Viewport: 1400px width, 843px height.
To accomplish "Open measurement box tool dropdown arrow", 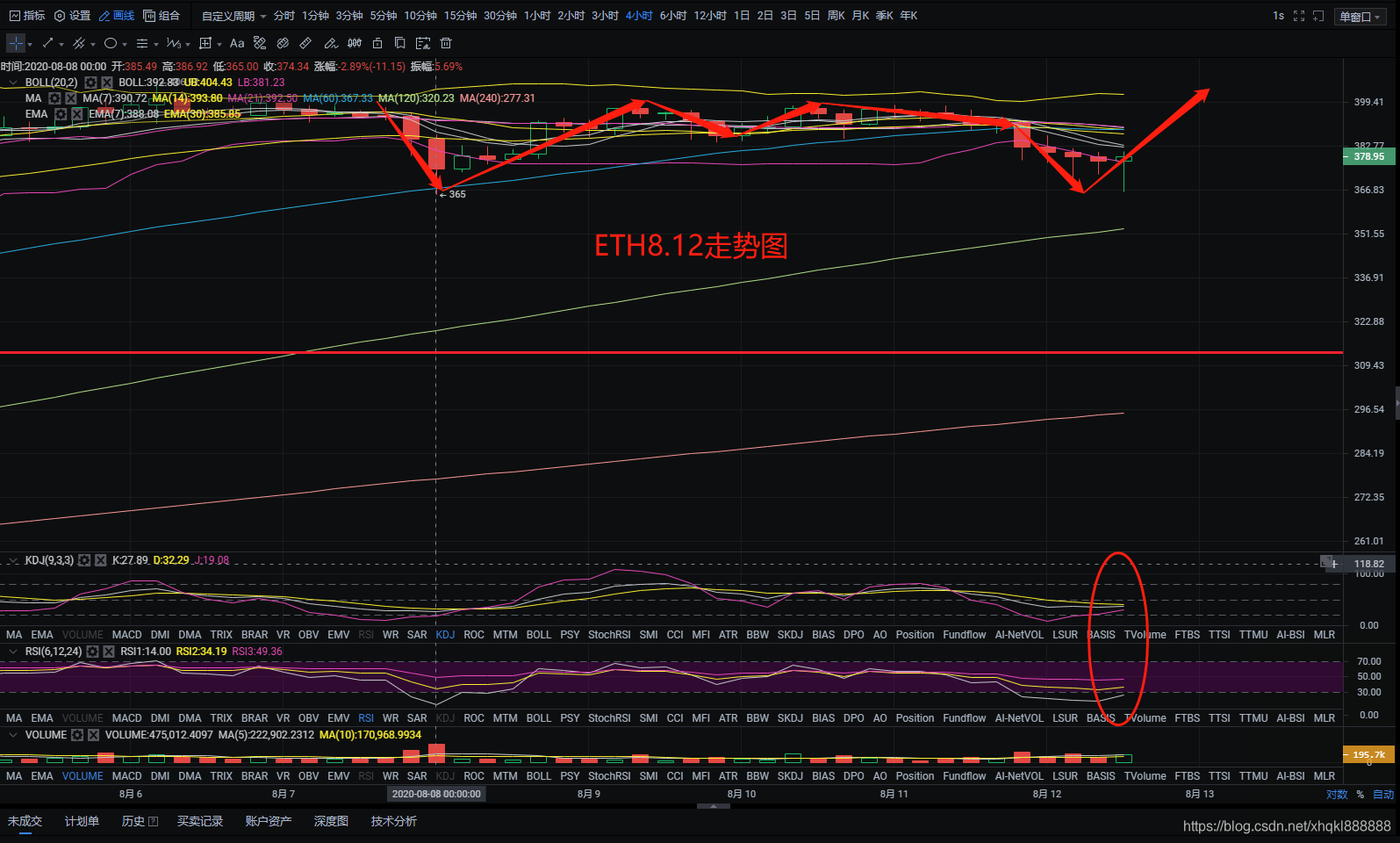I will pos(219,44).
